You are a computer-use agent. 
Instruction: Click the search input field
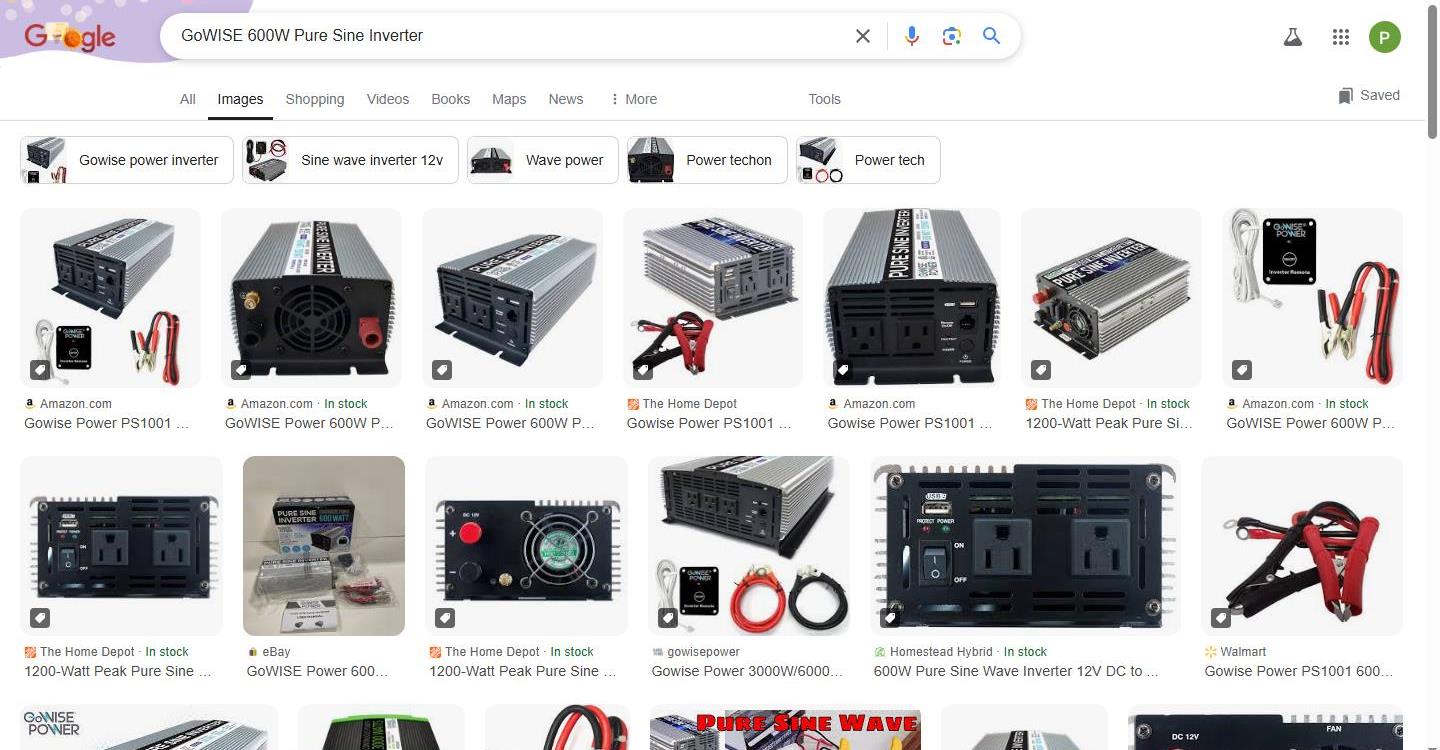pos(510,36)
